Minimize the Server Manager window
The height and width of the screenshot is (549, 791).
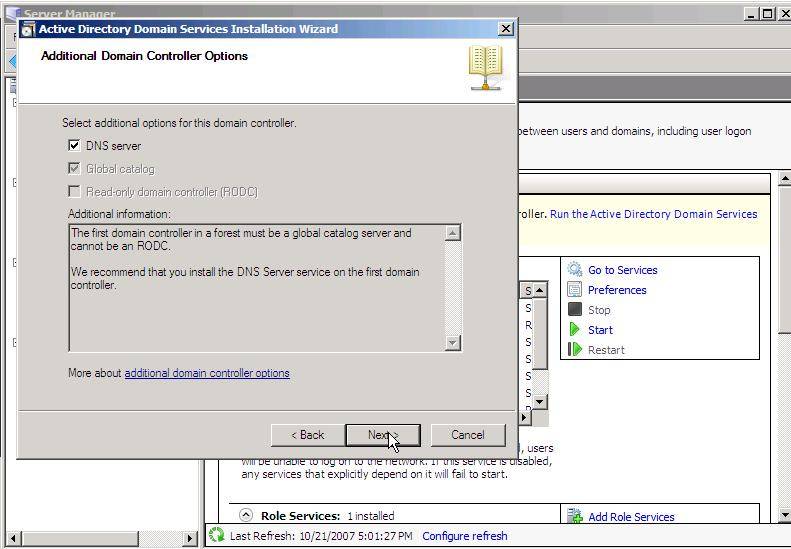(751, 14)
